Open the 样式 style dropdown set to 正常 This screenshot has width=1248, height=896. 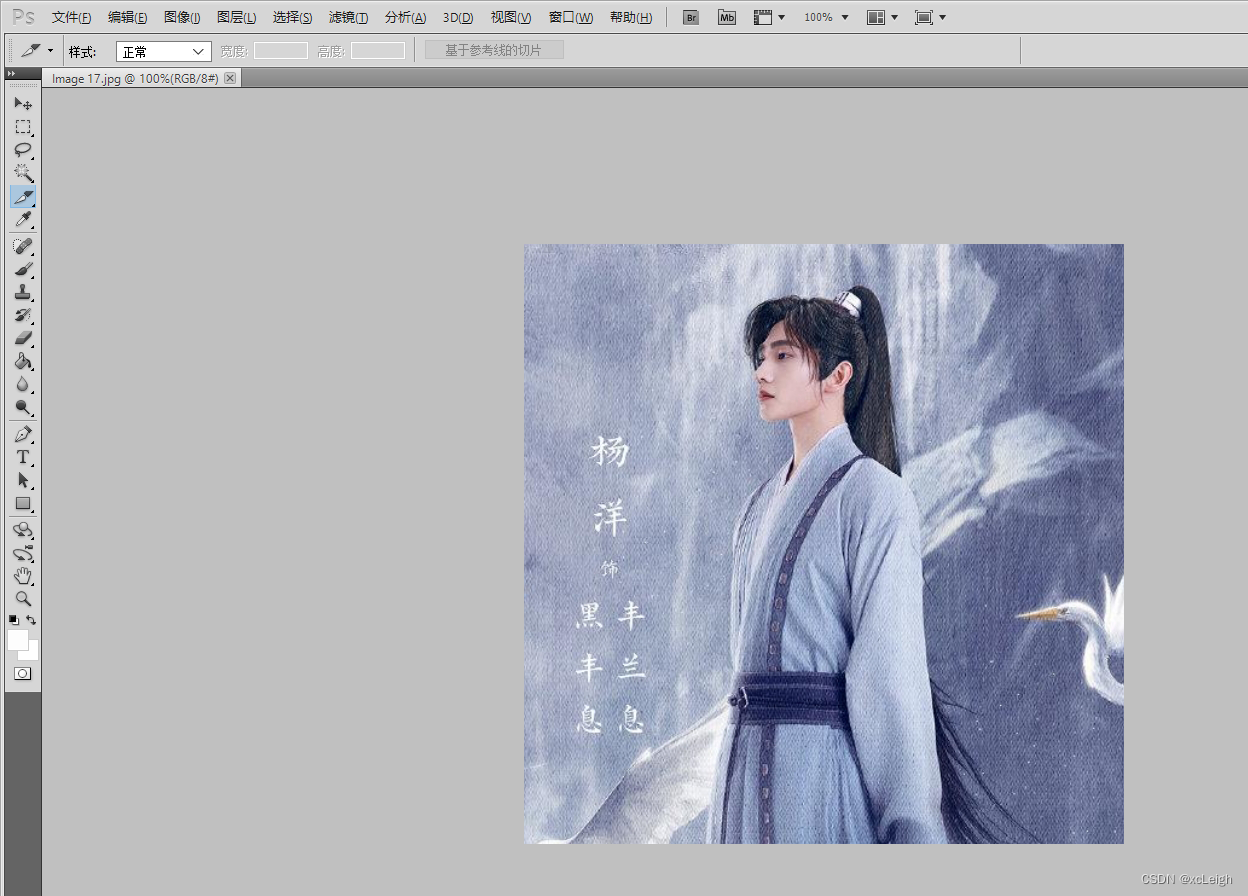[x=164, y=51]
